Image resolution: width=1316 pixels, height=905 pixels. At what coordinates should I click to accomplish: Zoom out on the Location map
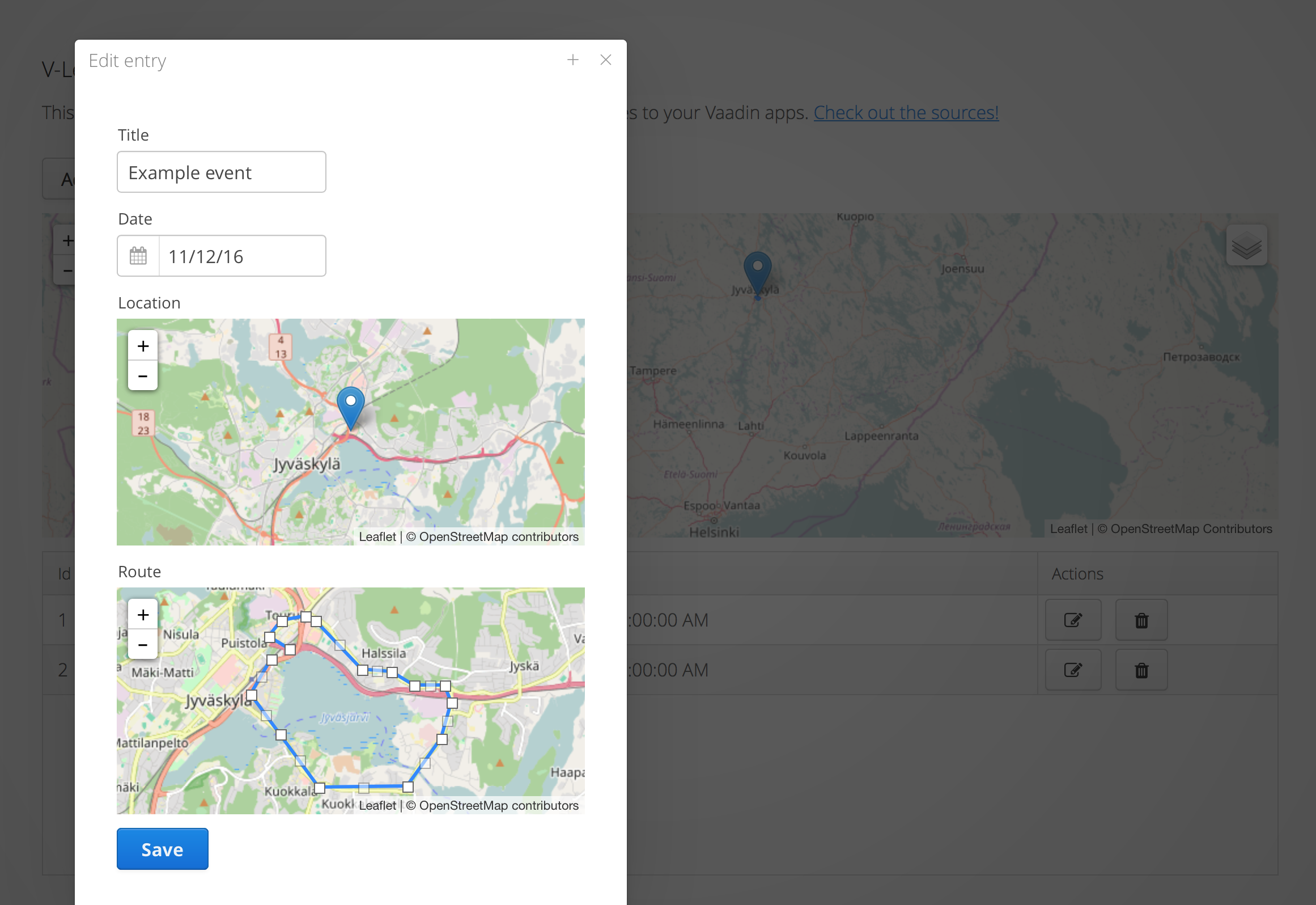pyautogui.click(x=143, y=376)
